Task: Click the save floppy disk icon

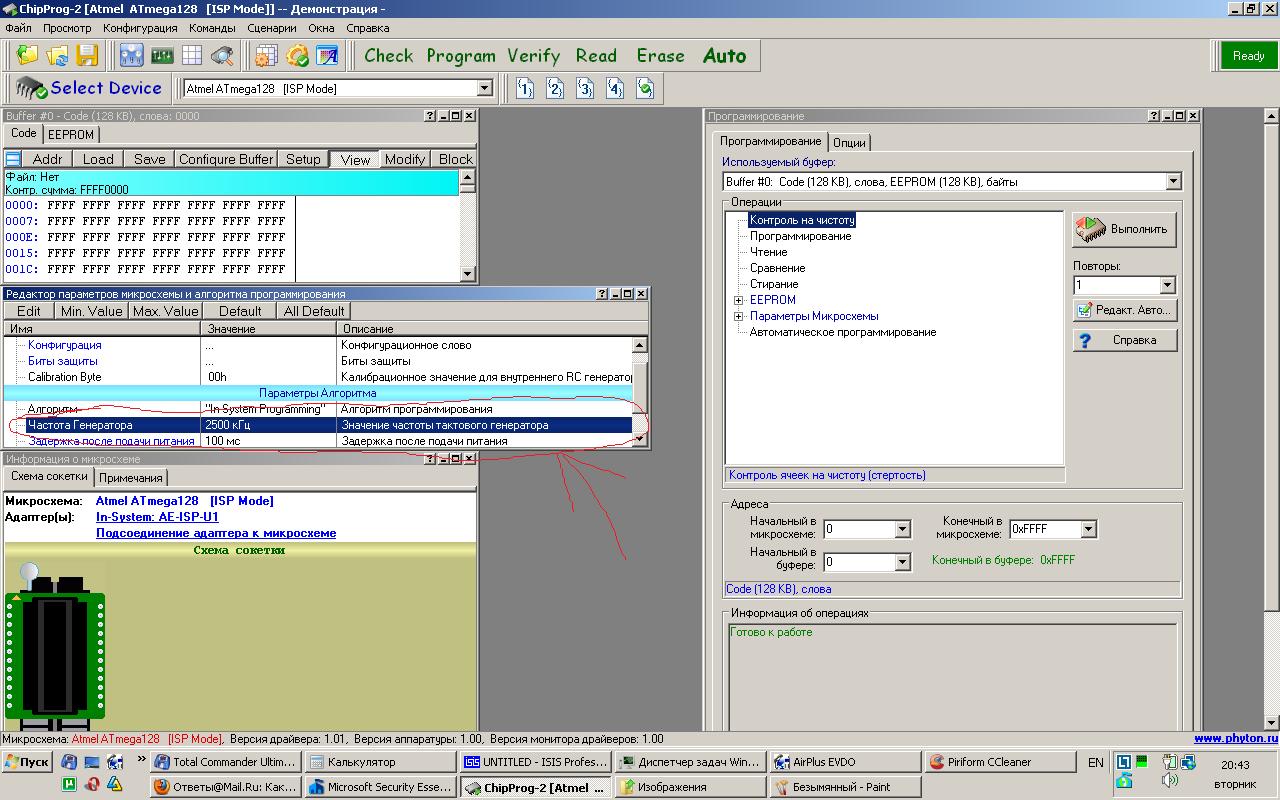Action: pos(88,55)
